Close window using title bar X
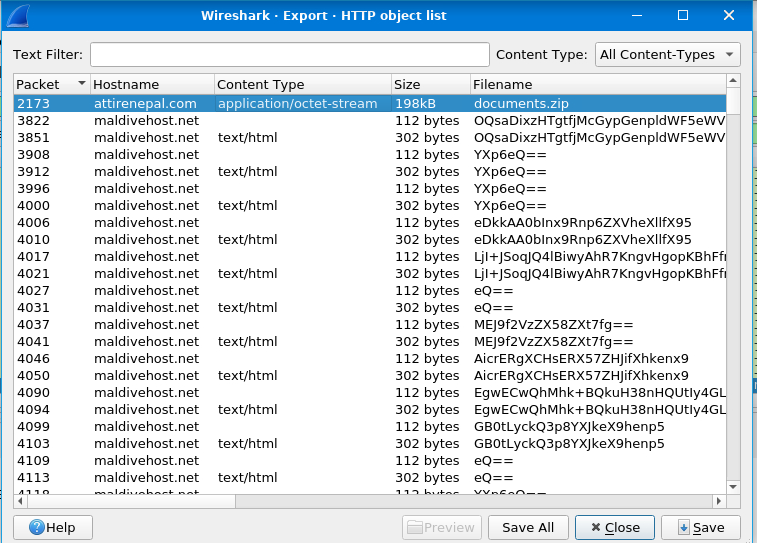The width and height of the screenshot is (757, 543). pos(729,15)
